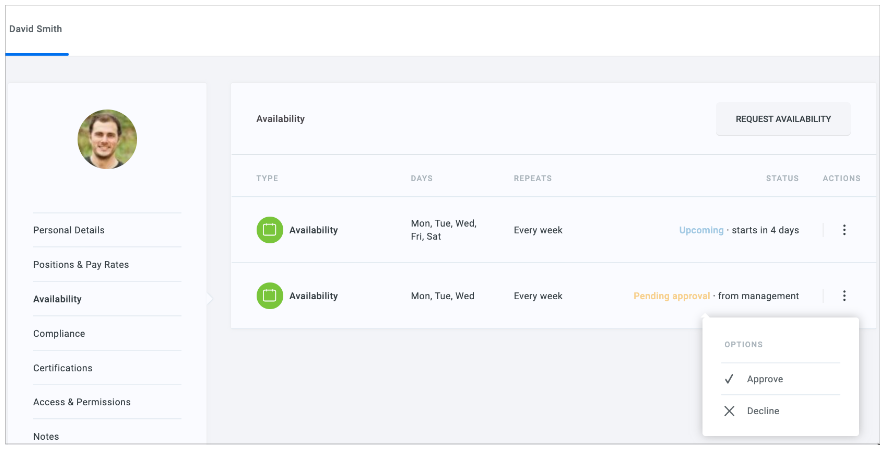Click the Upcoming status label
This screenshot has height=449, width=885.
coord(701,230)
